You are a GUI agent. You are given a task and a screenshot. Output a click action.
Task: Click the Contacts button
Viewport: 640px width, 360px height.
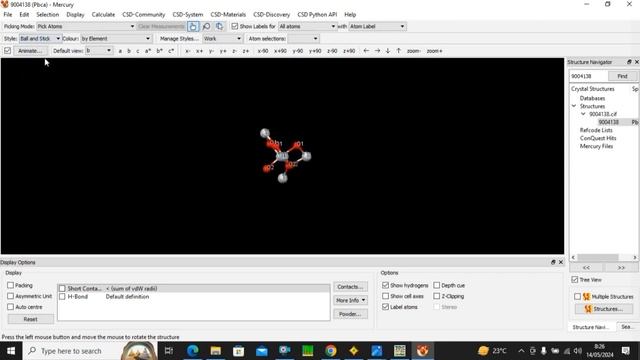tap(350, 287)
